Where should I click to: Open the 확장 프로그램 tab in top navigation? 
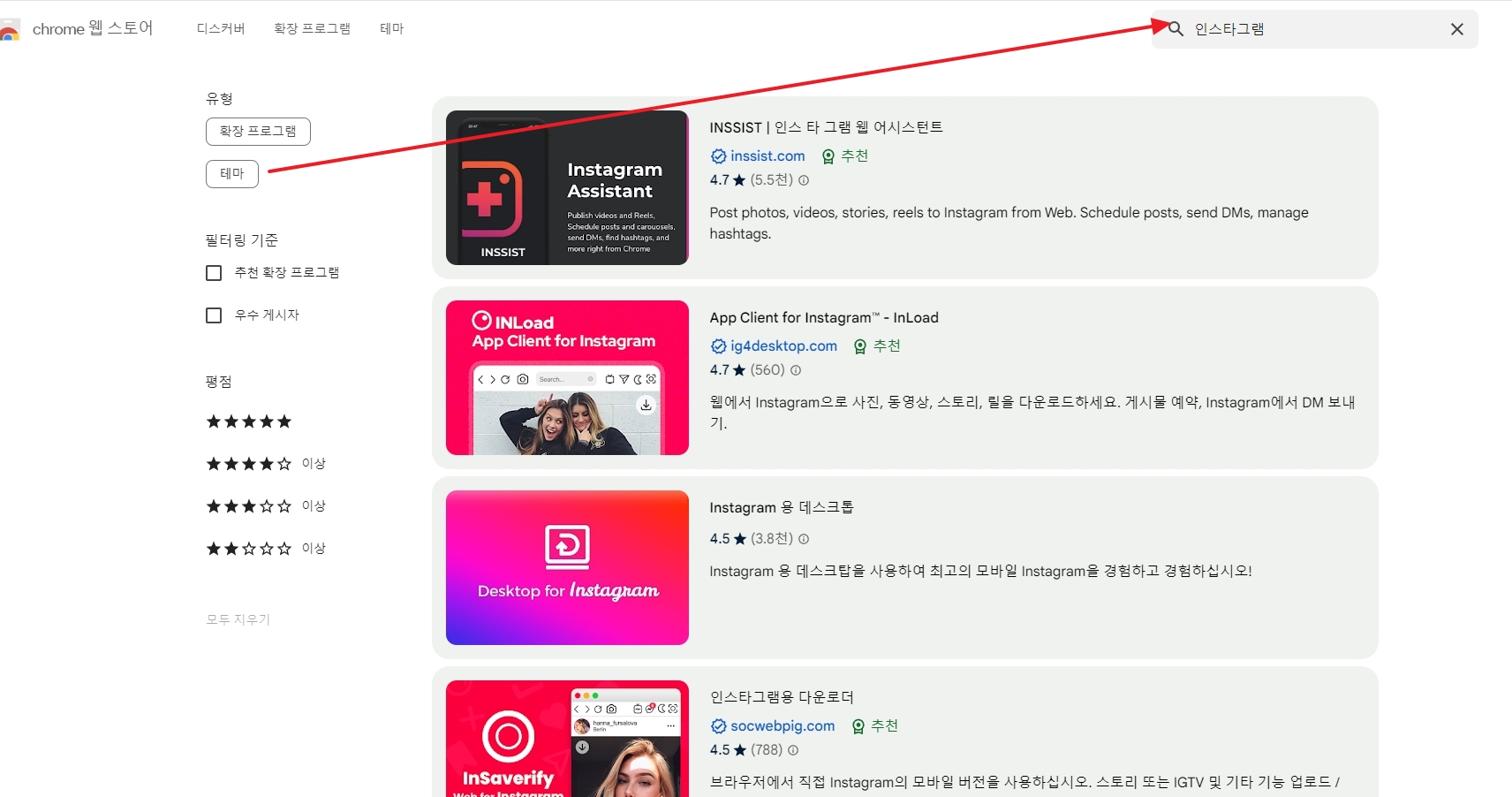tap(312, 29)
